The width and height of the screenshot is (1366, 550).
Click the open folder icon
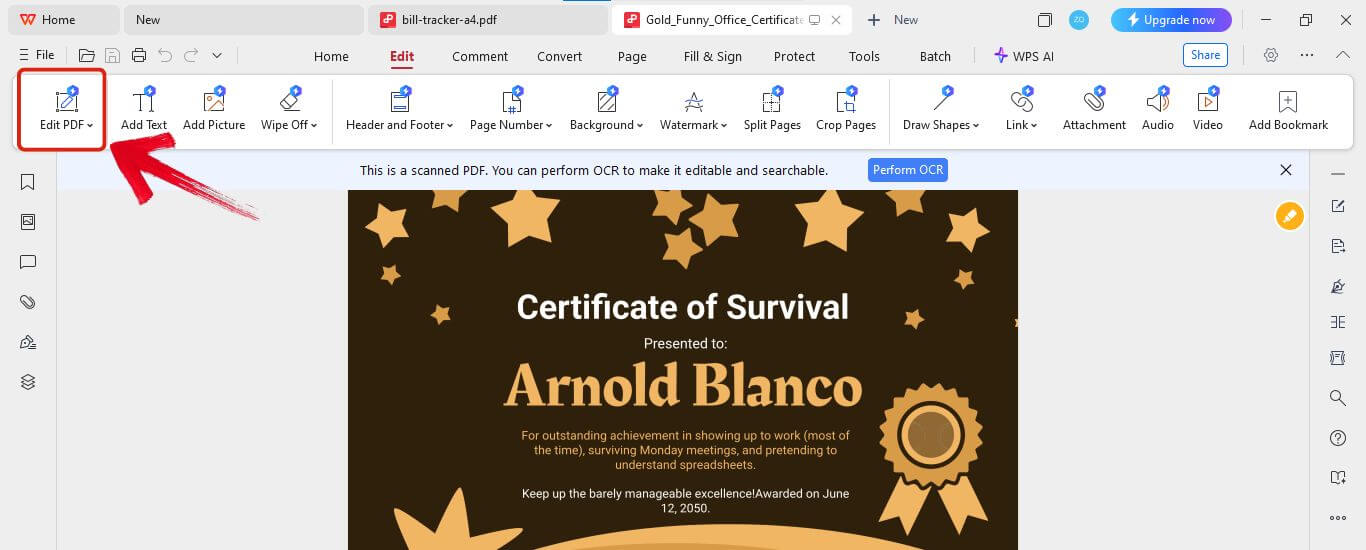tap(87, 56)
